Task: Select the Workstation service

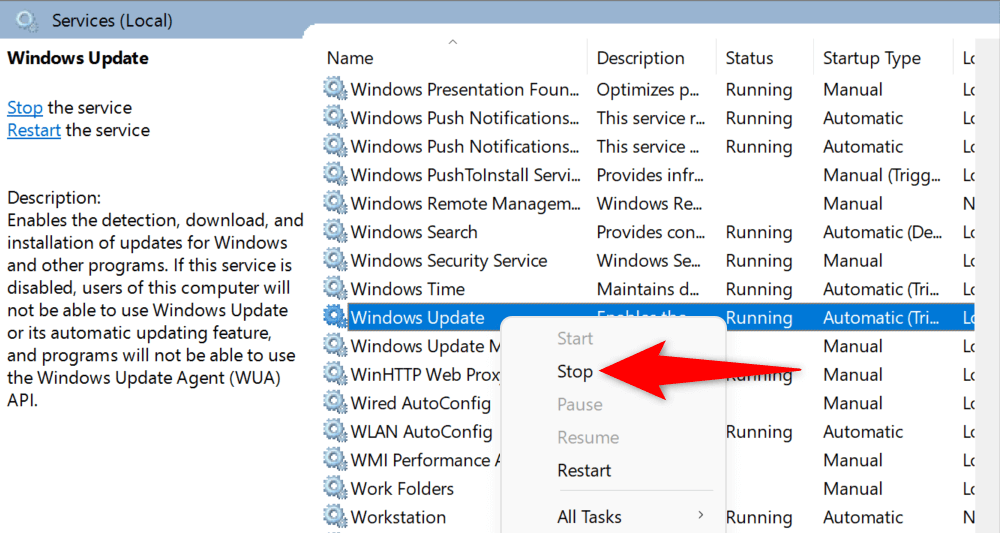Action: 398,517
